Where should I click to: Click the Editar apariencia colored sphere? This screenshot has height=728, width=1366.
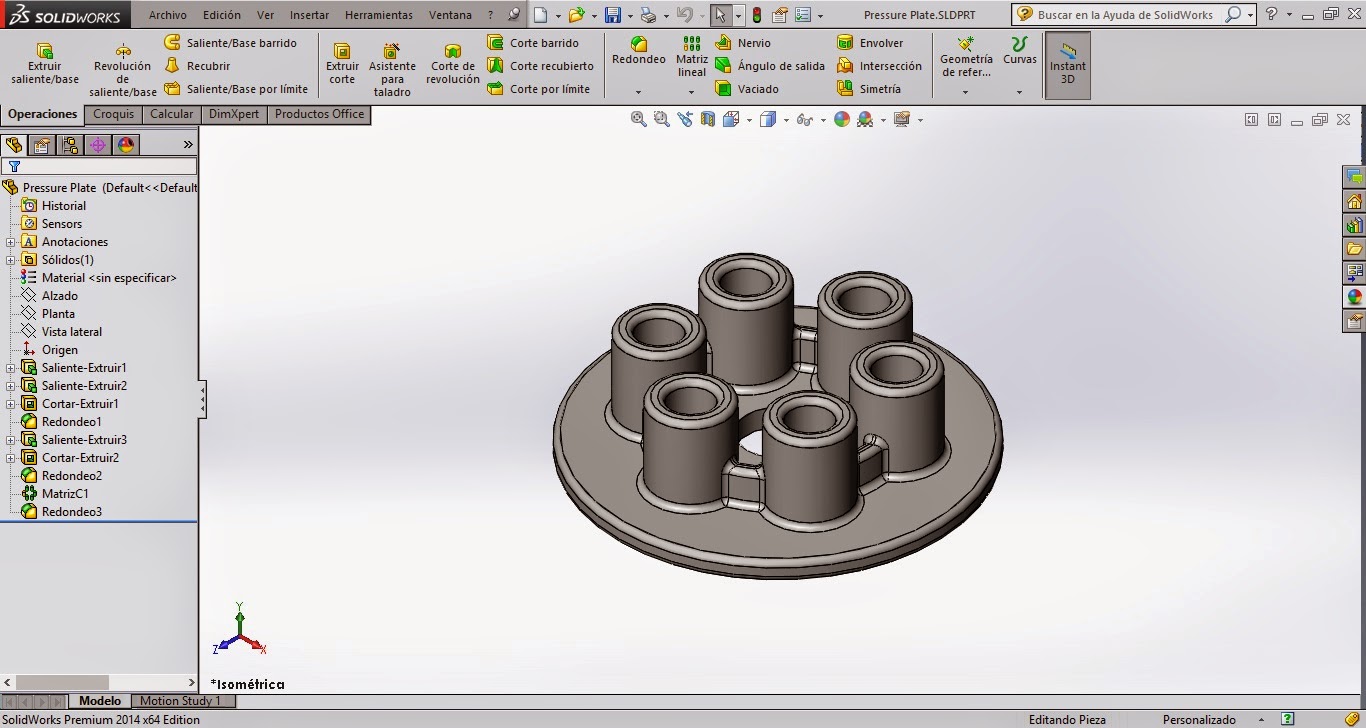click(x=842, y=119)
